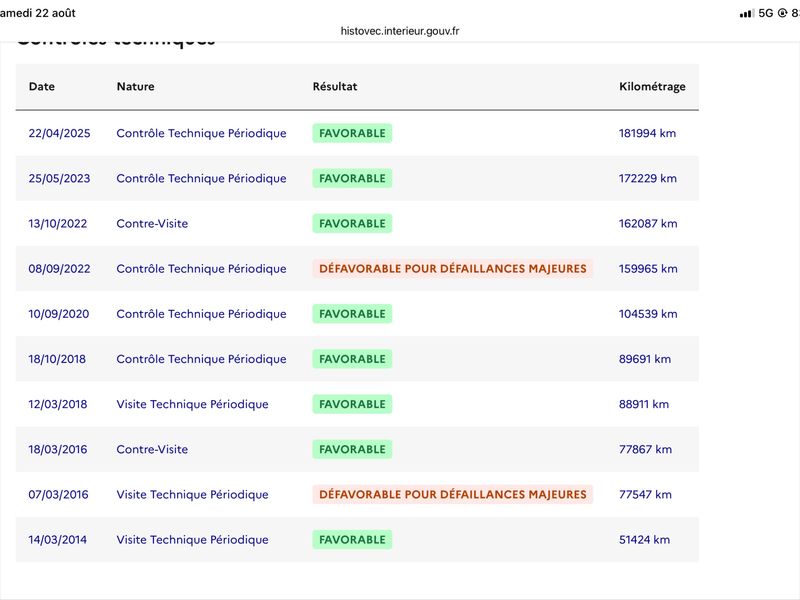Click FAVORABLE badge for 25/05/2023
Image resolution: width=800 pixels, height=600 pixels.
(352, 178)
